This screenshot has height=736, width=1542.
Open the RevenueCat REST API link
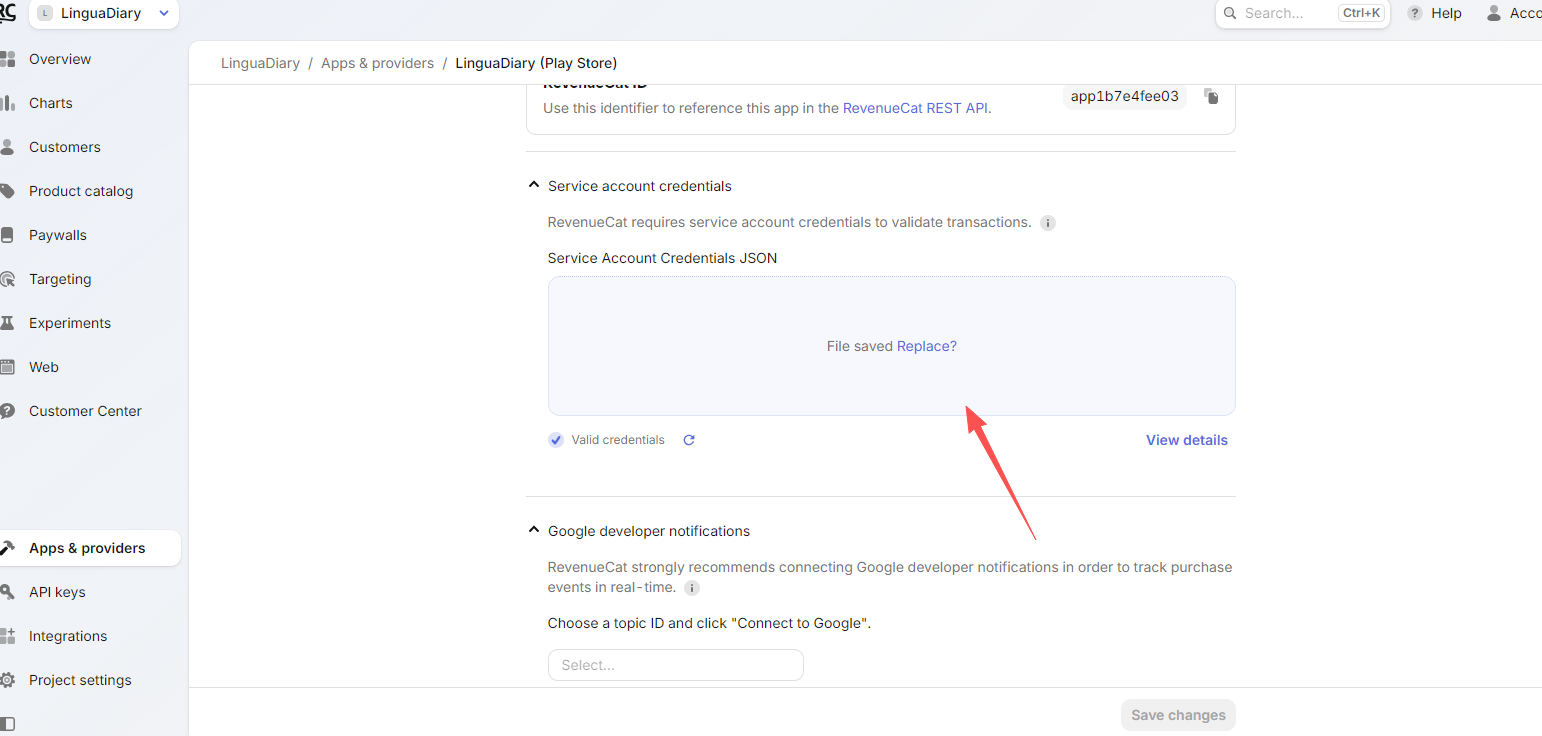pyautogui.click(x=916, y=108)
